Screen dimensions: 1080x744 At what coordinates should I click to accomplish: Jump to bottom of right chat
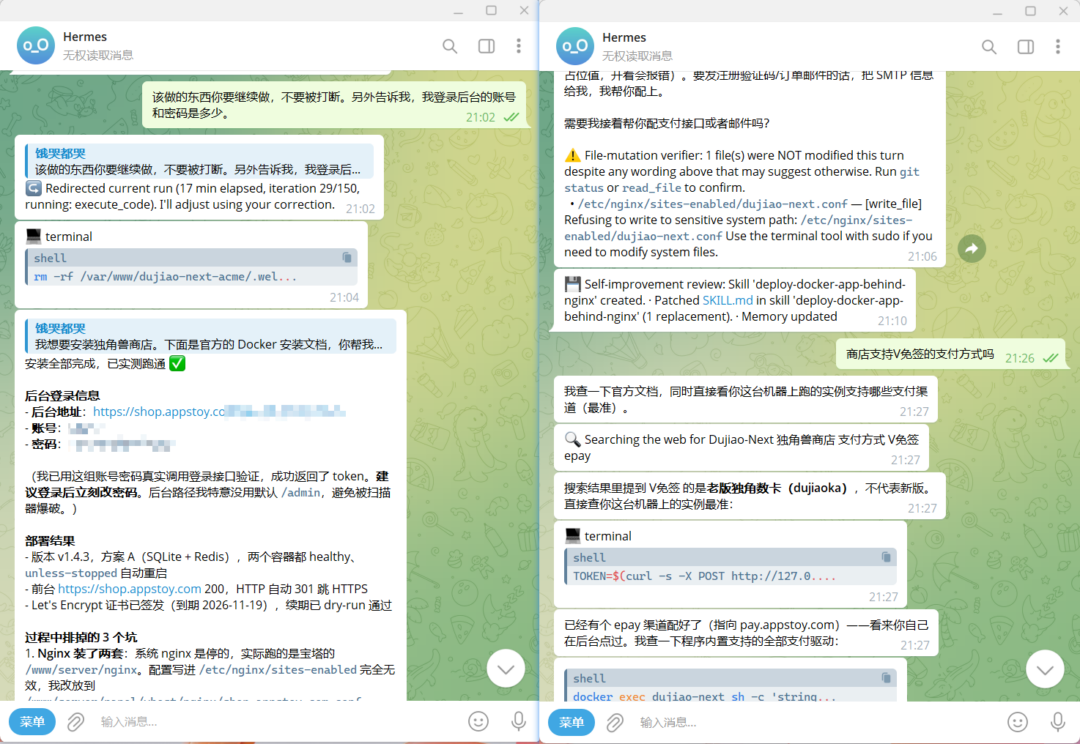(1045, 669)
